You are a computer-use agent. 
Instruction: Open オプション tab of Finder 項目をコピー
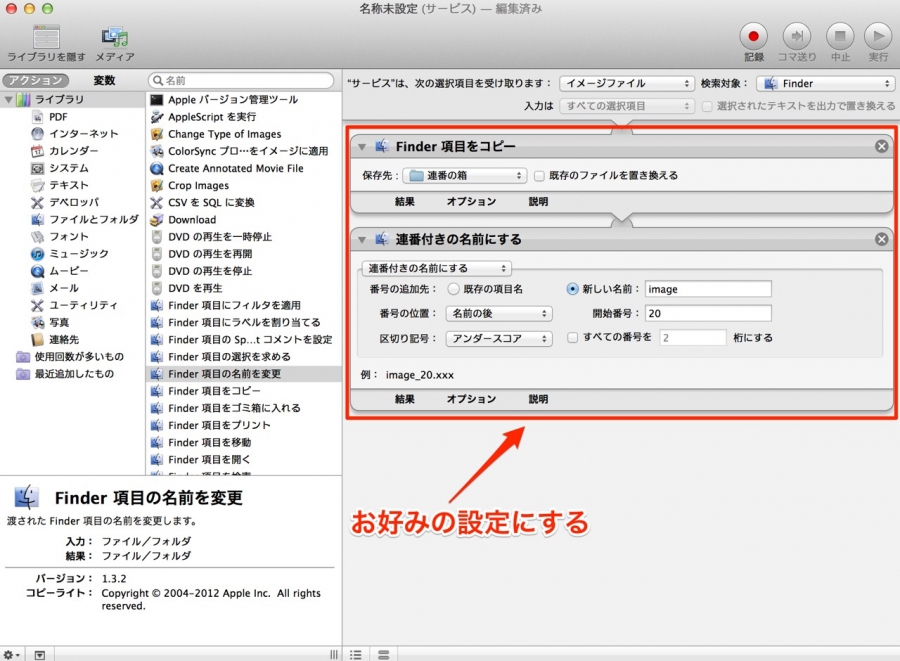(471, 201)
